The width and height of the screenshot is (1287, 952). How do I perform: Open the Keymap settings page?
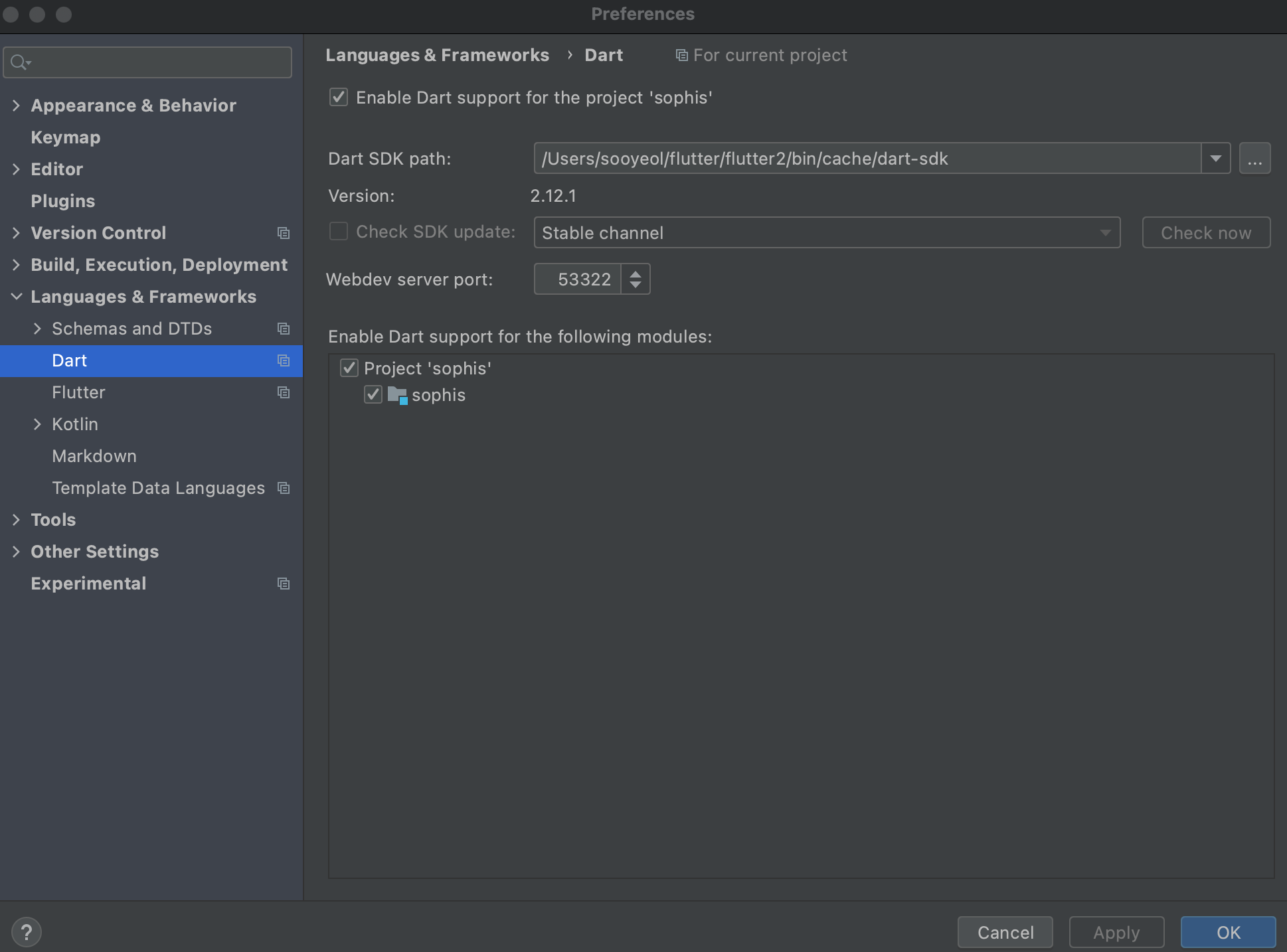(x=65, y=137)
